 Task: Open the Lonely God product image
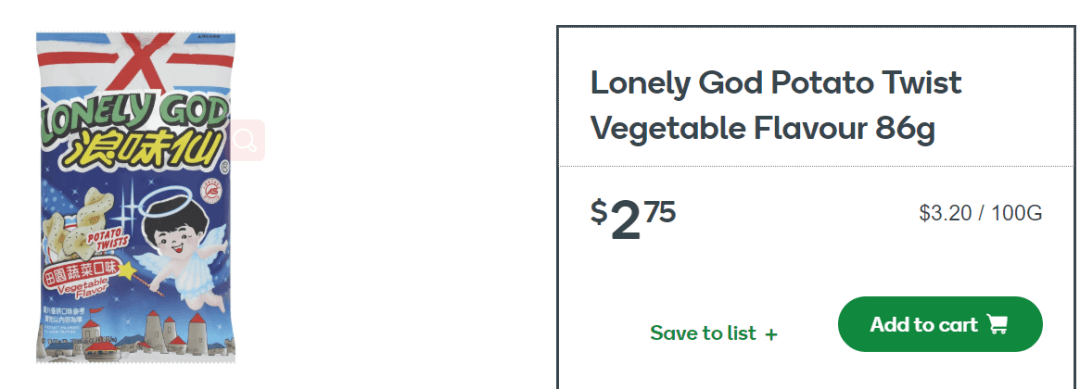pos(136,198)
